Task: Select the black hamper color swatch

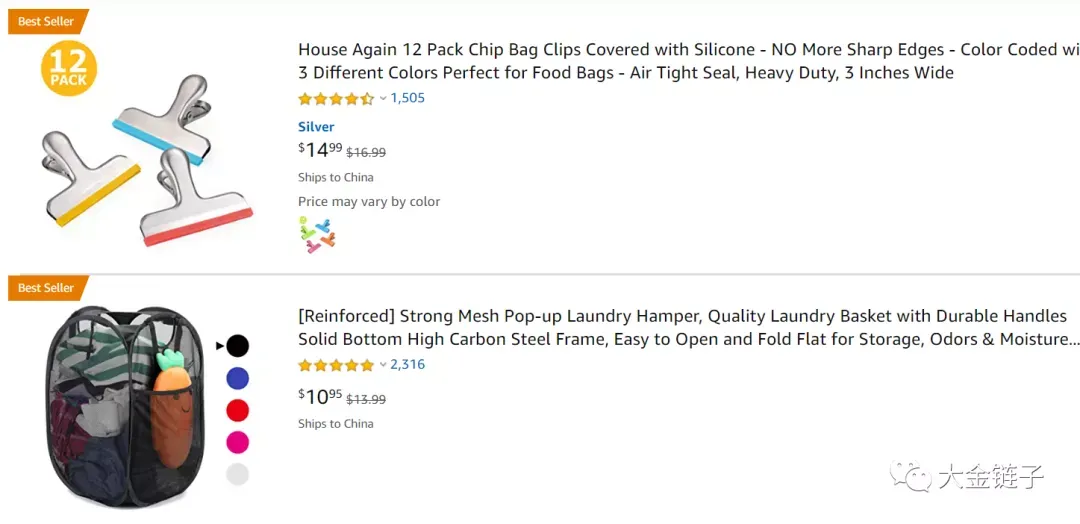Action: 238,346
